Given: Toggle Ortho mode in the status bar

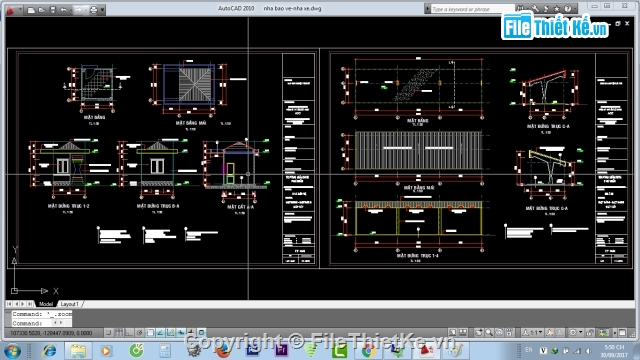Looking at the screenshot, I should (129, 333).
